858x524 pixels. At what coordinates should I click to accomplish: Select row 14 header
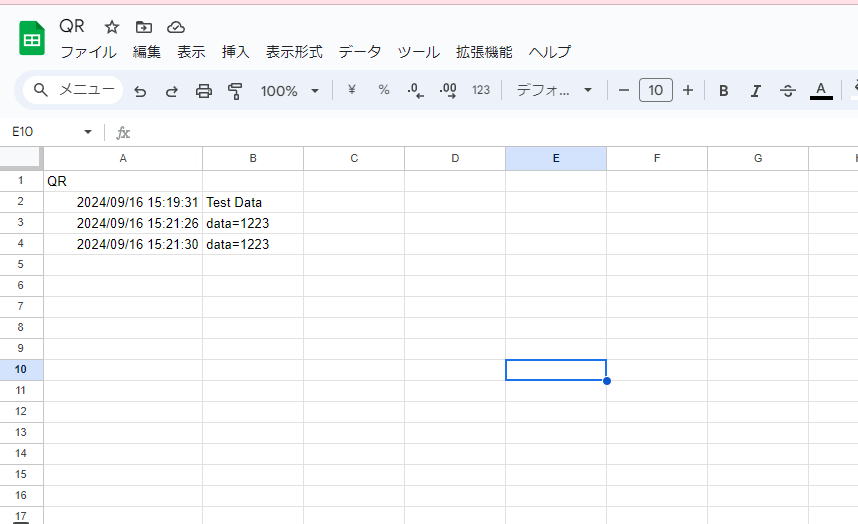(x=21, y=453)
